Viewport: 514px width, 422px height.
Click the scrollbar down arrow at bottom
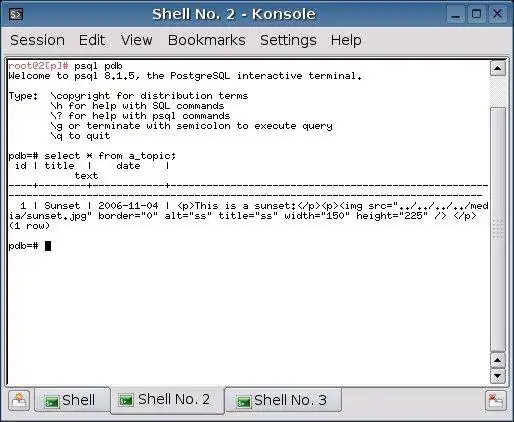pyautogui.click(x=498, y=376)
